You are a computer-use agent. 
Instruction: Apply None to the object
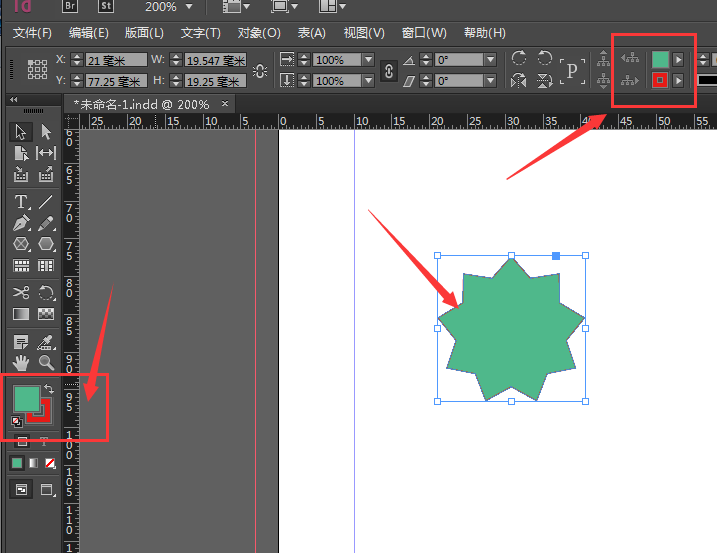tap(50, 463)
